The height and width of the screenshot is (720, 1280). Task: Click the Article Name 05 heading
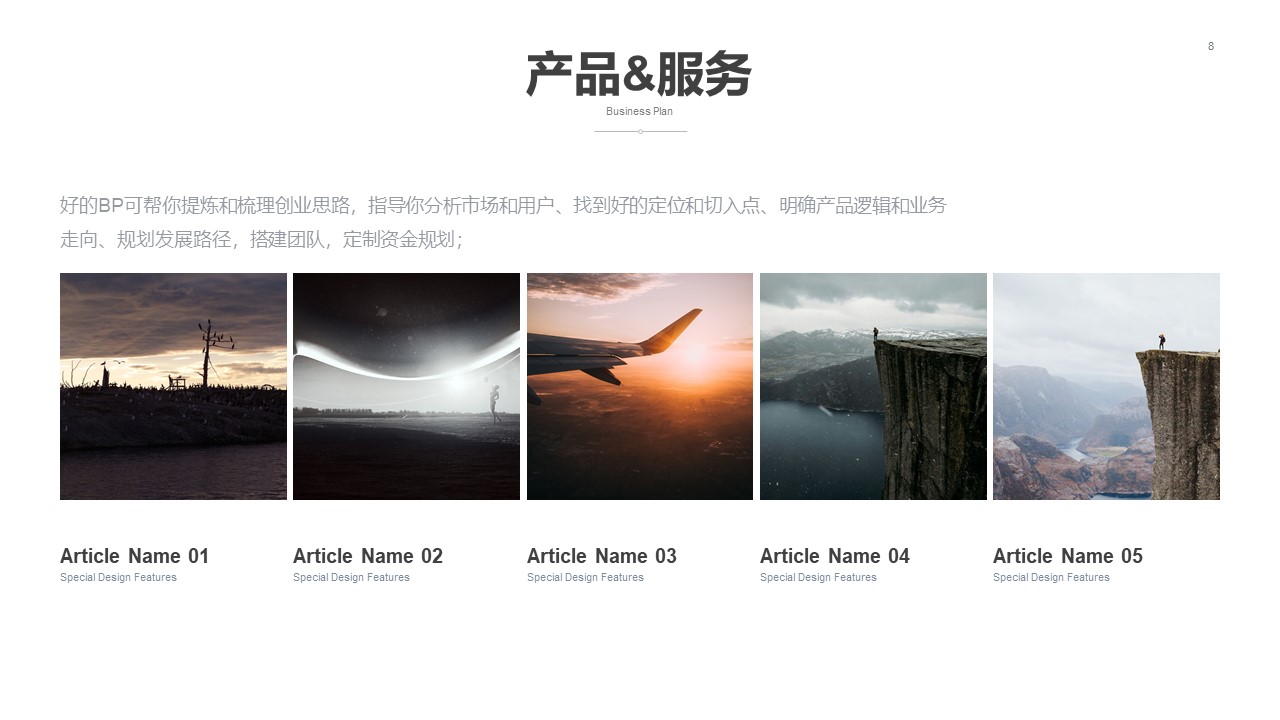pos(1068,556)
